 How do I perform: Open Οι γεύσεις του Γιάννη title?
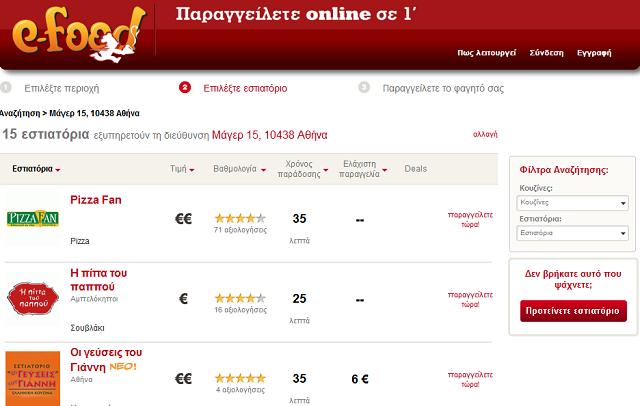pos(106,359)
